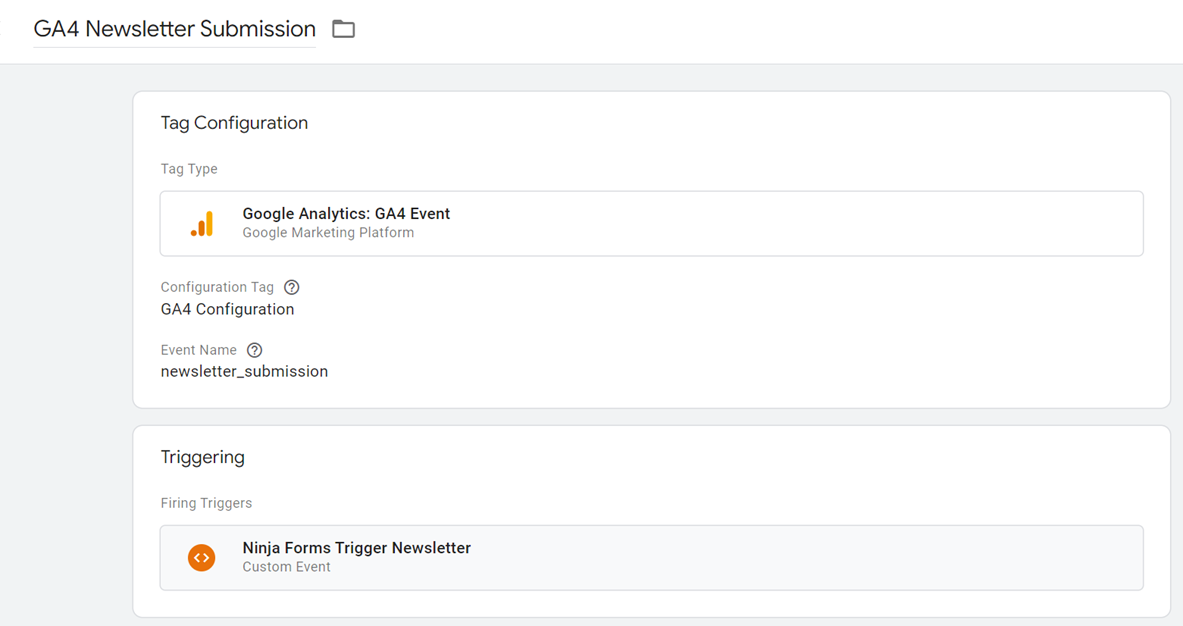The image size is (1183, 626).
Task: Click the Google Analytics bar chart icon
Action: (202, 224)
